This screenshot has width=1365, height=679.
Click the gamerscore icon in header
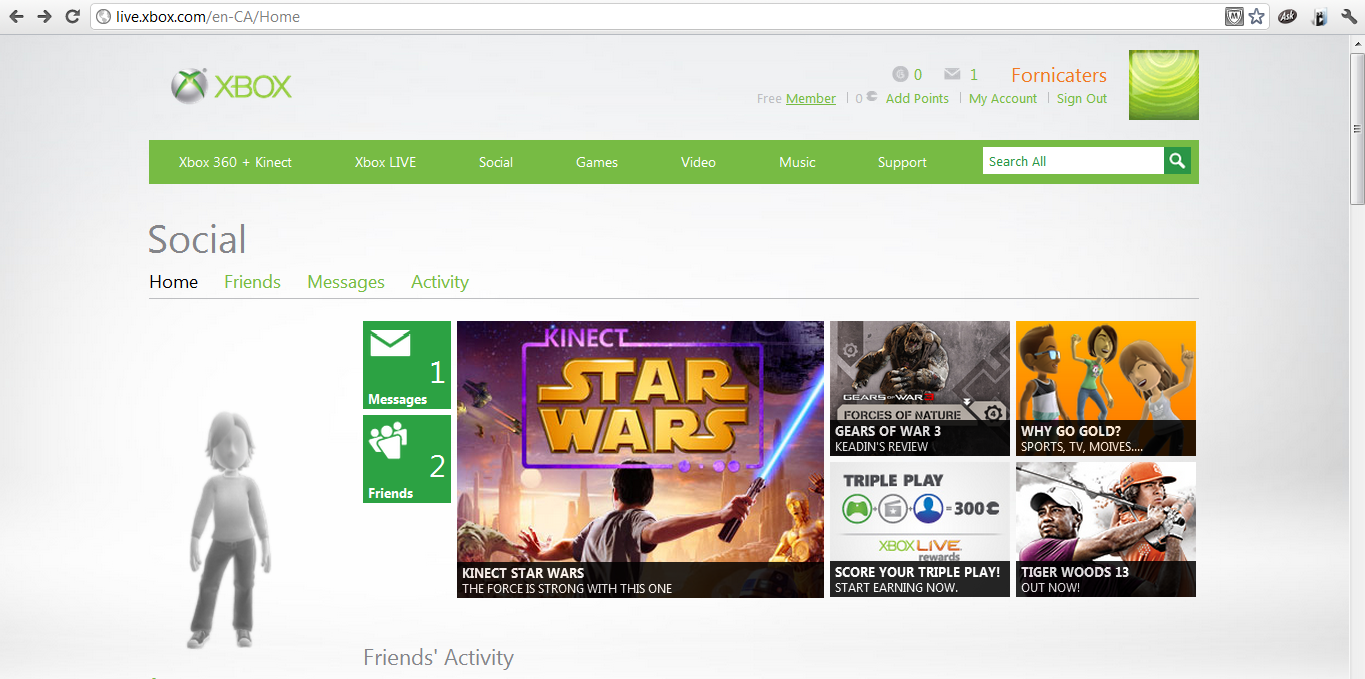click(900, 74)
